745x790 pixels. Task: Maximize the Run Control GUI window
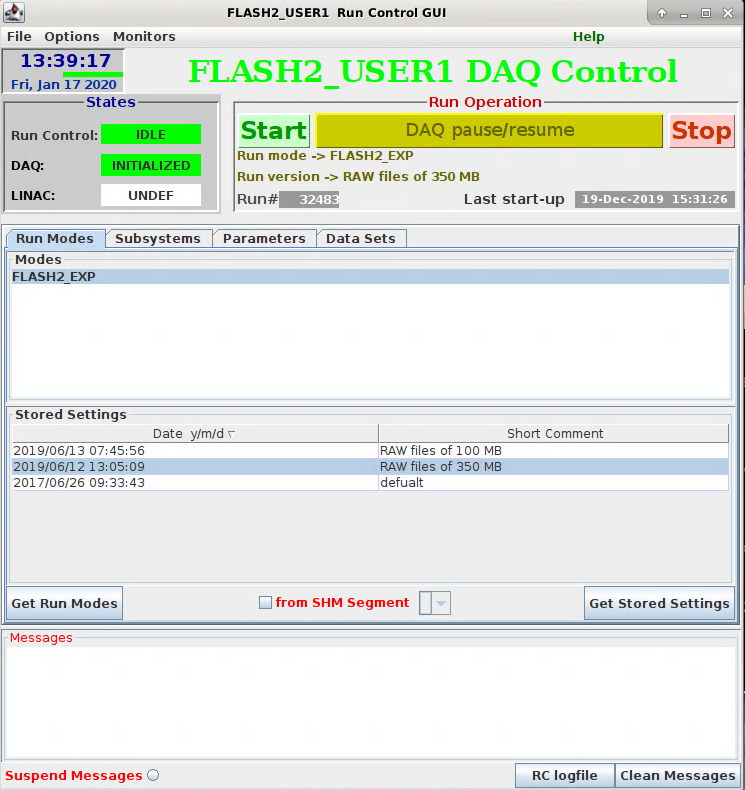(706, 13)
